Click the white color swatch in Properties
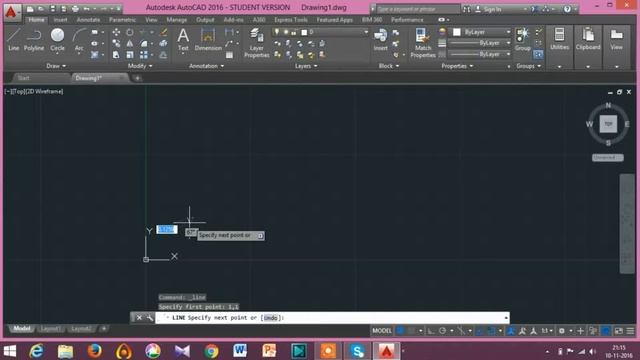Image resolution: width=640 pixels, height=360 pixels. tap(457, 32)
